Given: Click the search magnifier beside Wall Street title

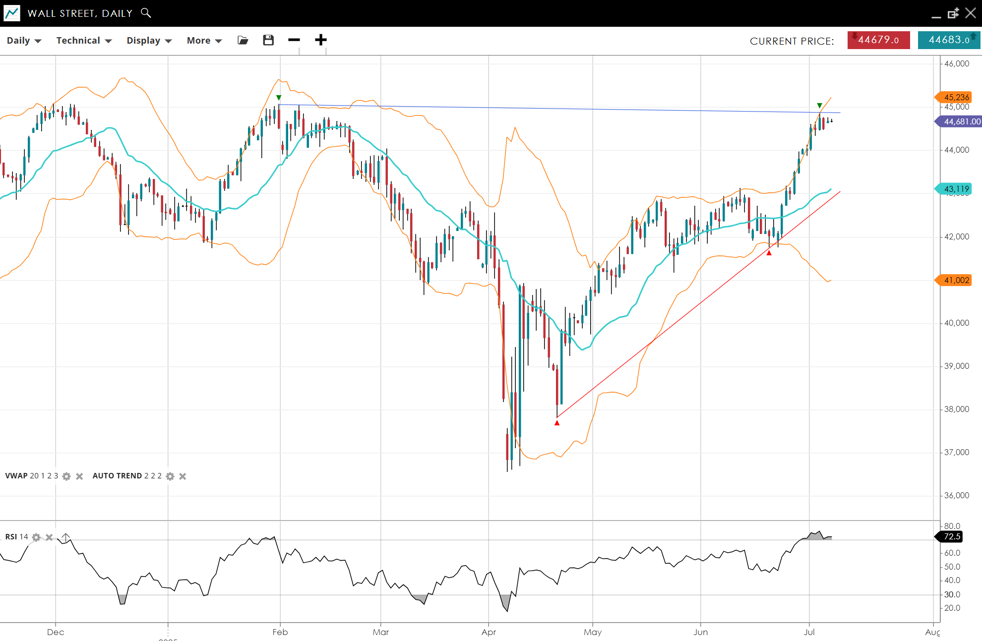Looking at the screenshot, I should tap(146, 13).
